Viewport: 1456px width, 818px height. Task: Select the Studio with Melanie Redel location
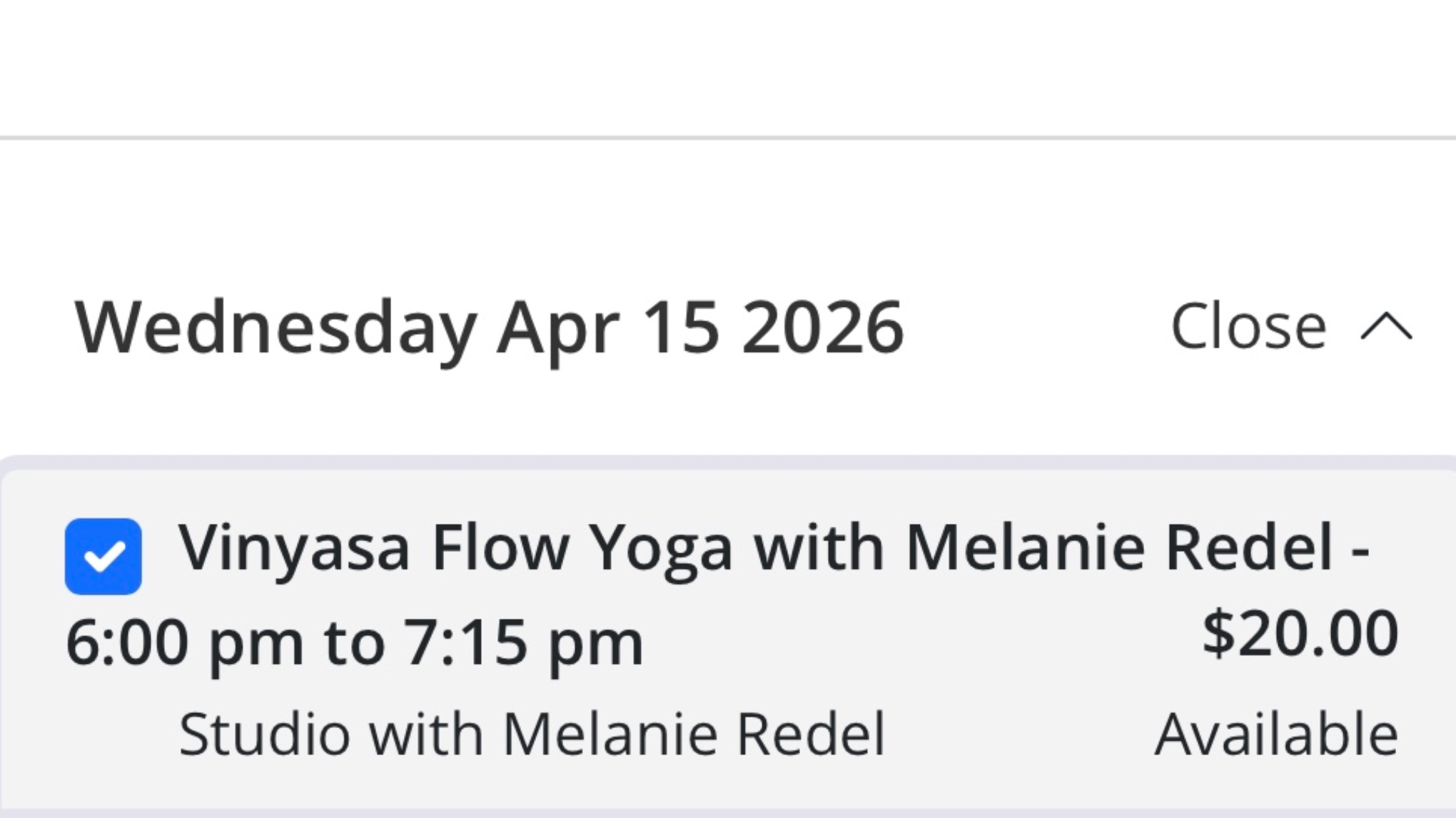532,734
